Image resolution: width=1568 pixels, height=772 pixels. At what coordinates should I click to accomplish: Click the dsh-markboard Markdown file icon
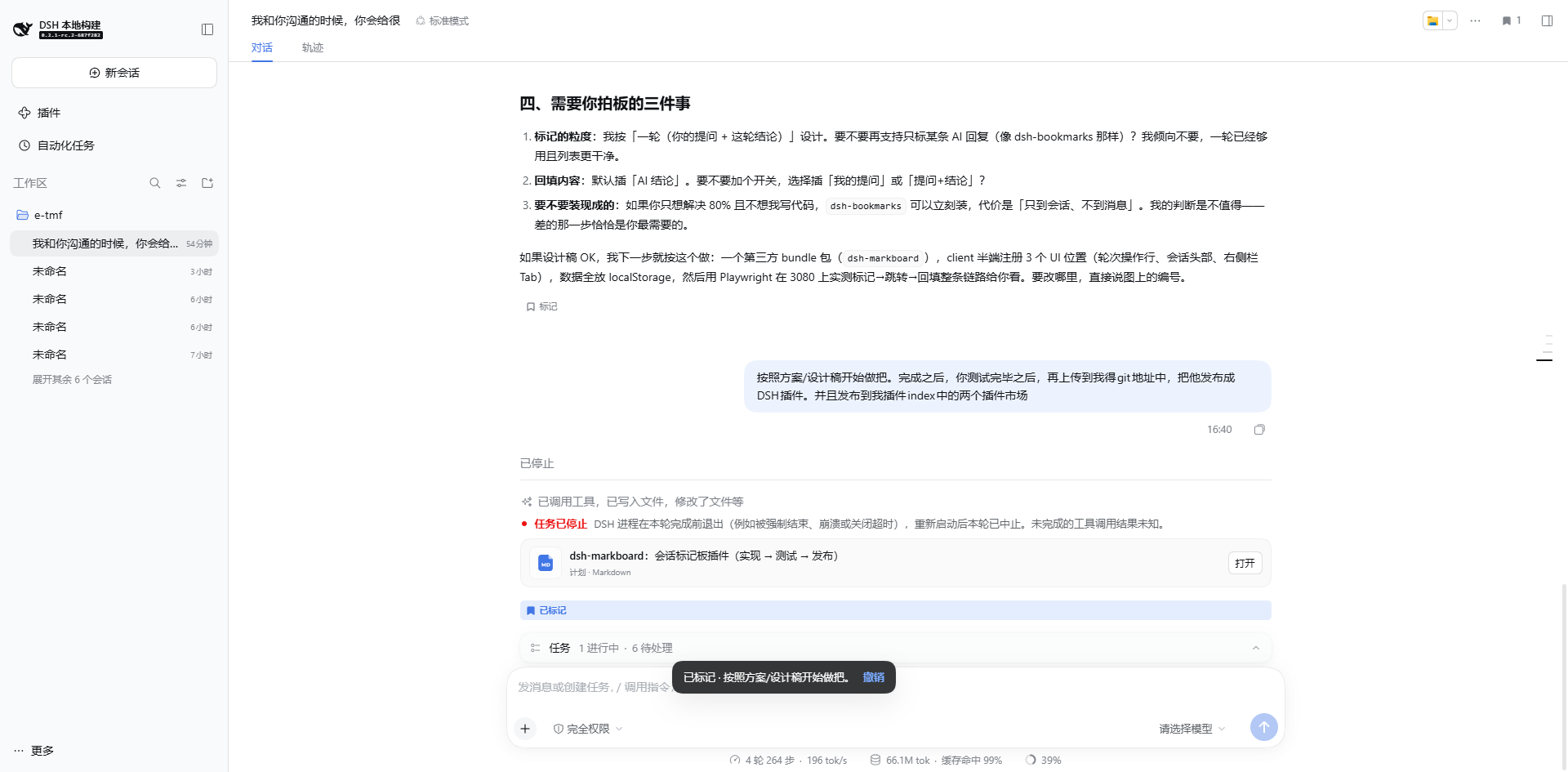546,563
